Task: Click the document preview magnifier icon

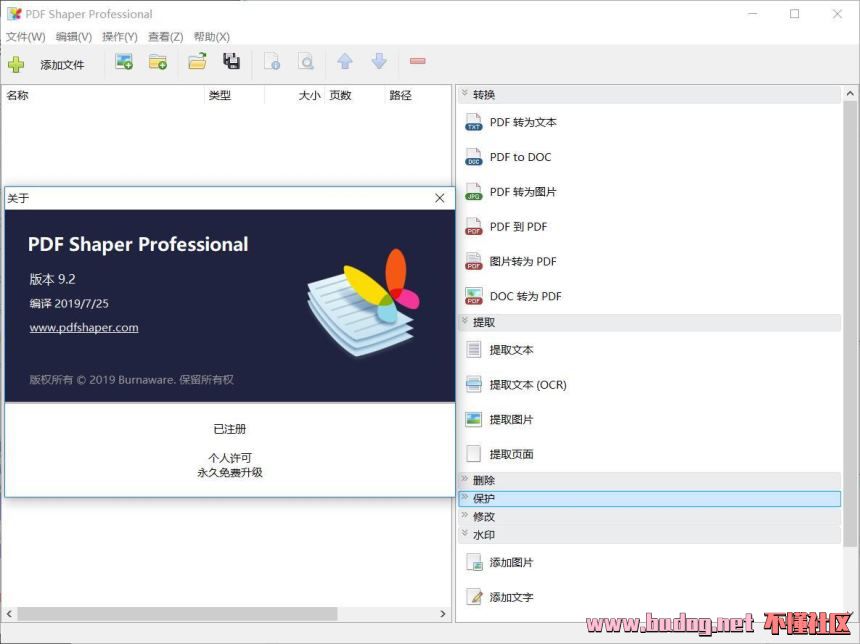Action: tap(305, 61)
